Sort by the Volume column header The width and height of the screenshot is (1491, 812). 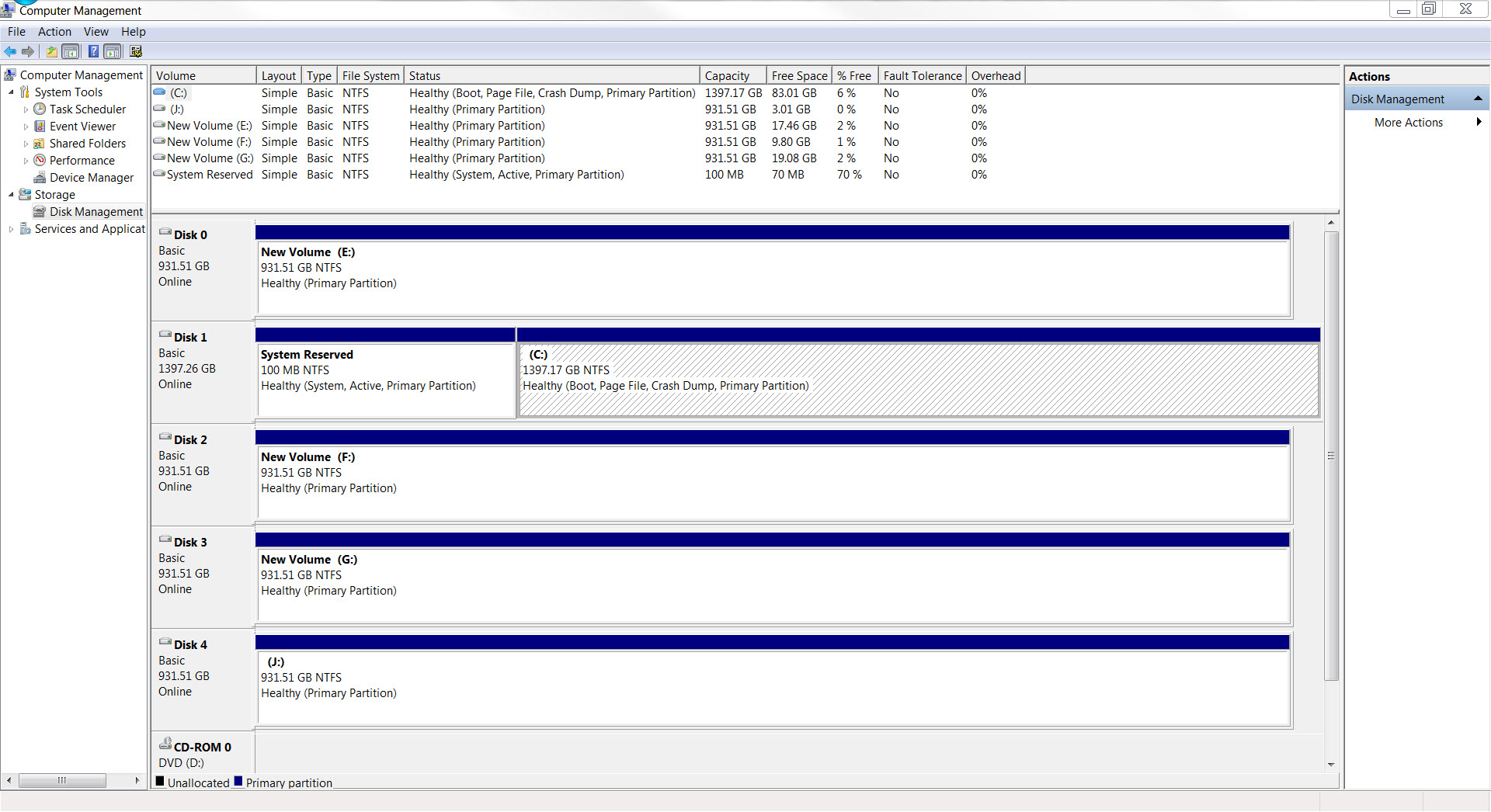tap(203, 75)
